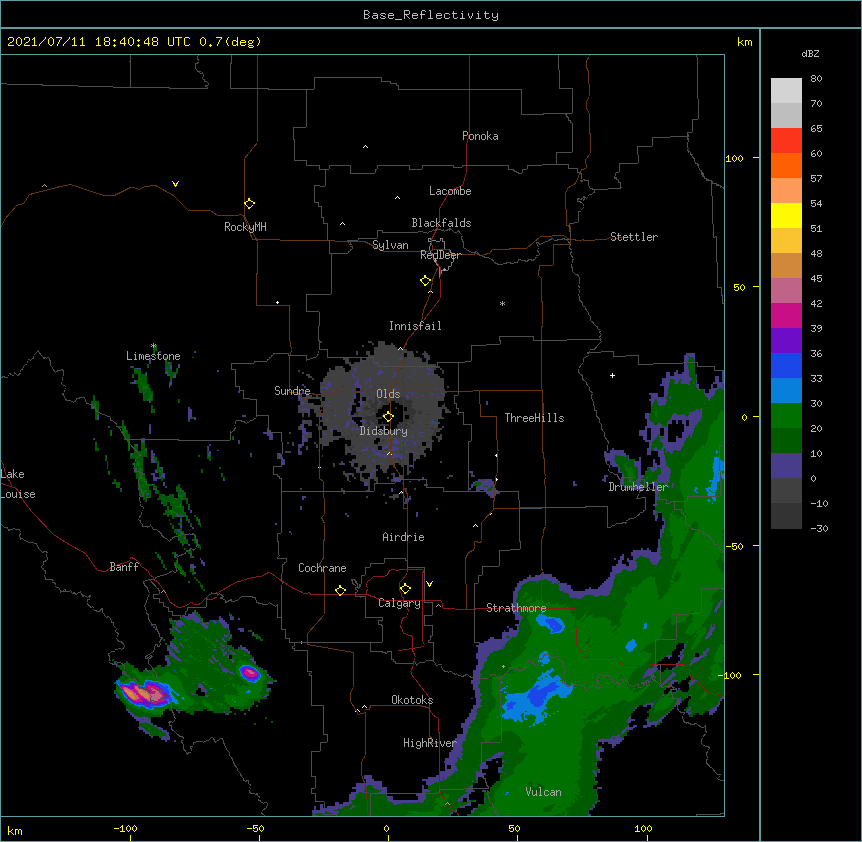Click the white asterisk marker east of Innisfail

click(x=502, y=303)
